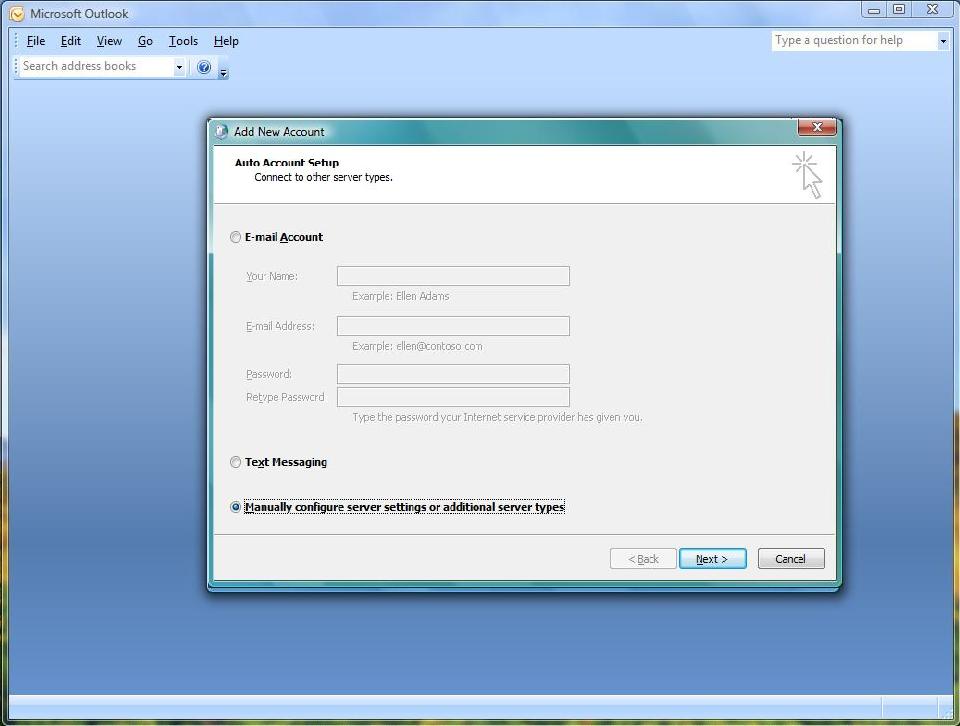
Task: Select the Text Messaging radio button
Action: [x=235, y=462]
